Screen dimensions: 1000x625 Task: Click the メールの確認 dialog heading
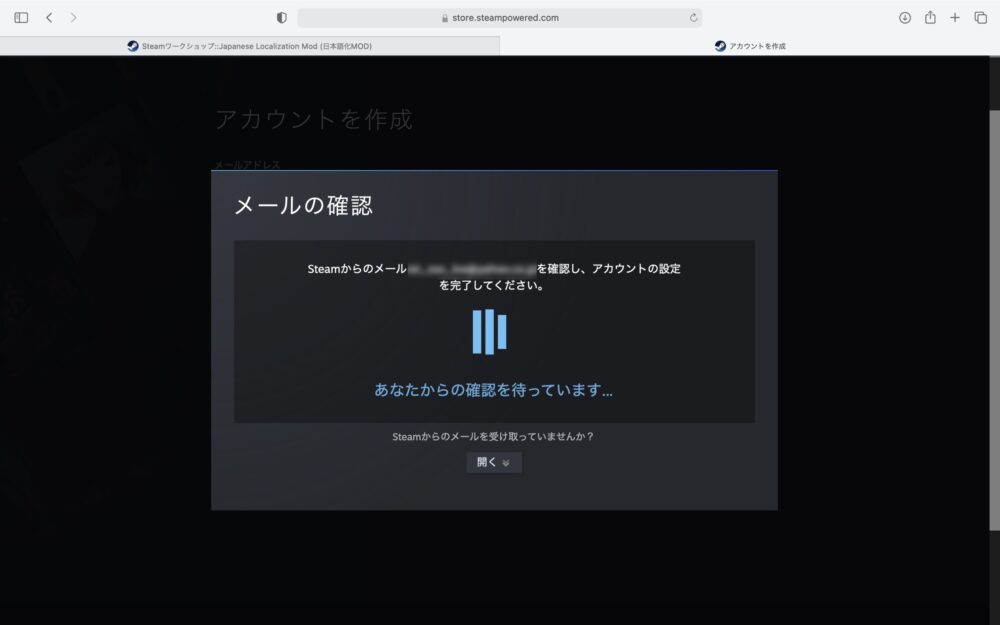[x=304, y=205]
